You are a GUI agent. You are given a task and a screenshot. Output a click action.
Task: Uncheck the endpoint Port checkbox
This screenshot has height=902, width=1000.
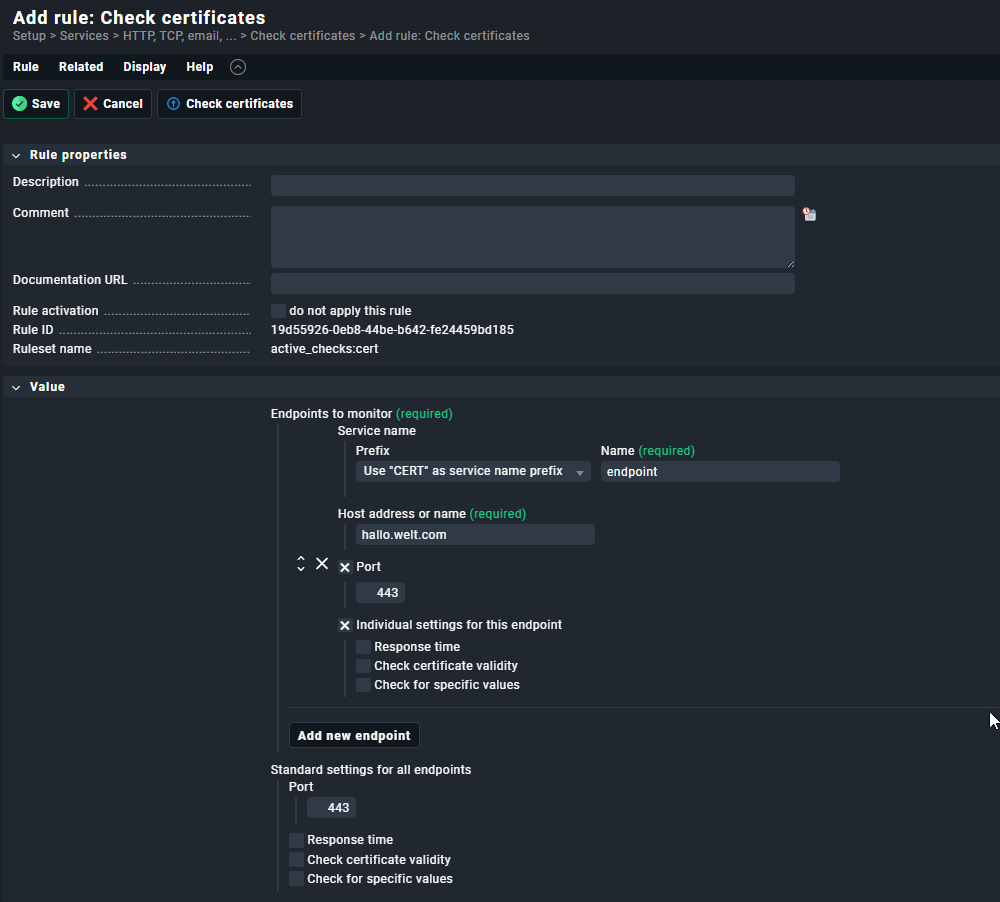[345, 567]
